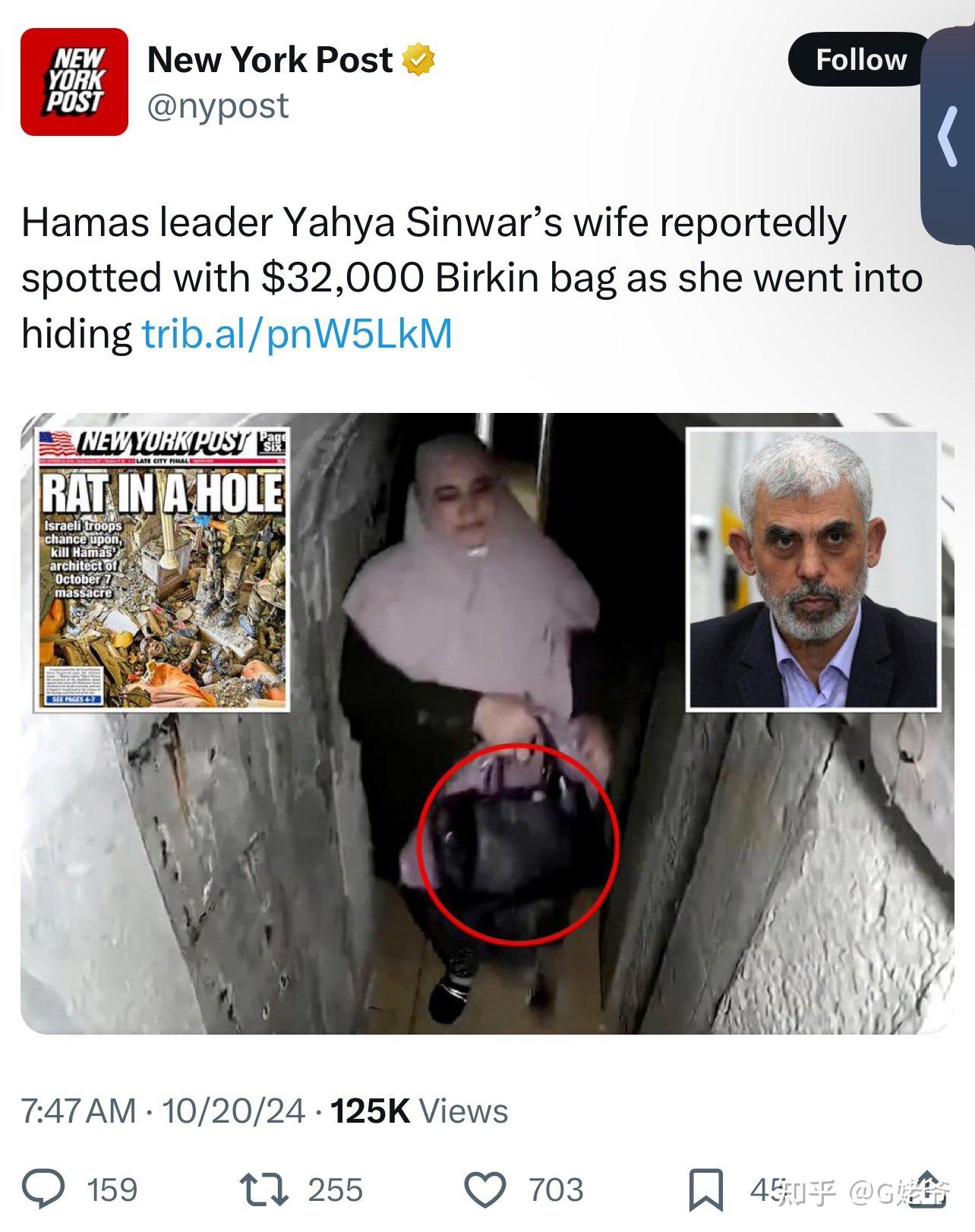Open the New York Post profile avatar
Screen dimensions: 975x1232
click(74, 82)
